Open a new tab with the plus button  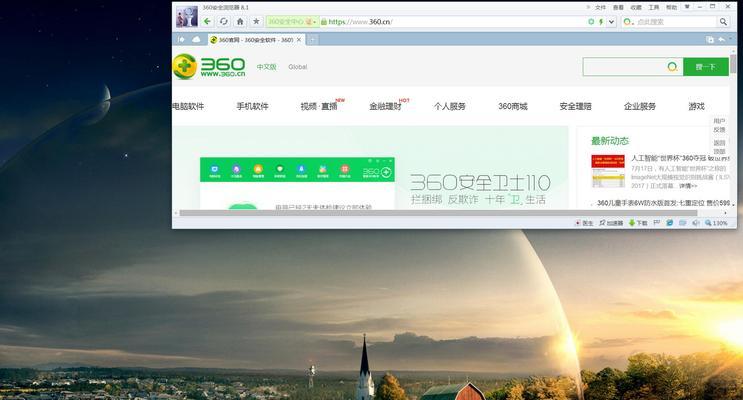coord(312,40)
